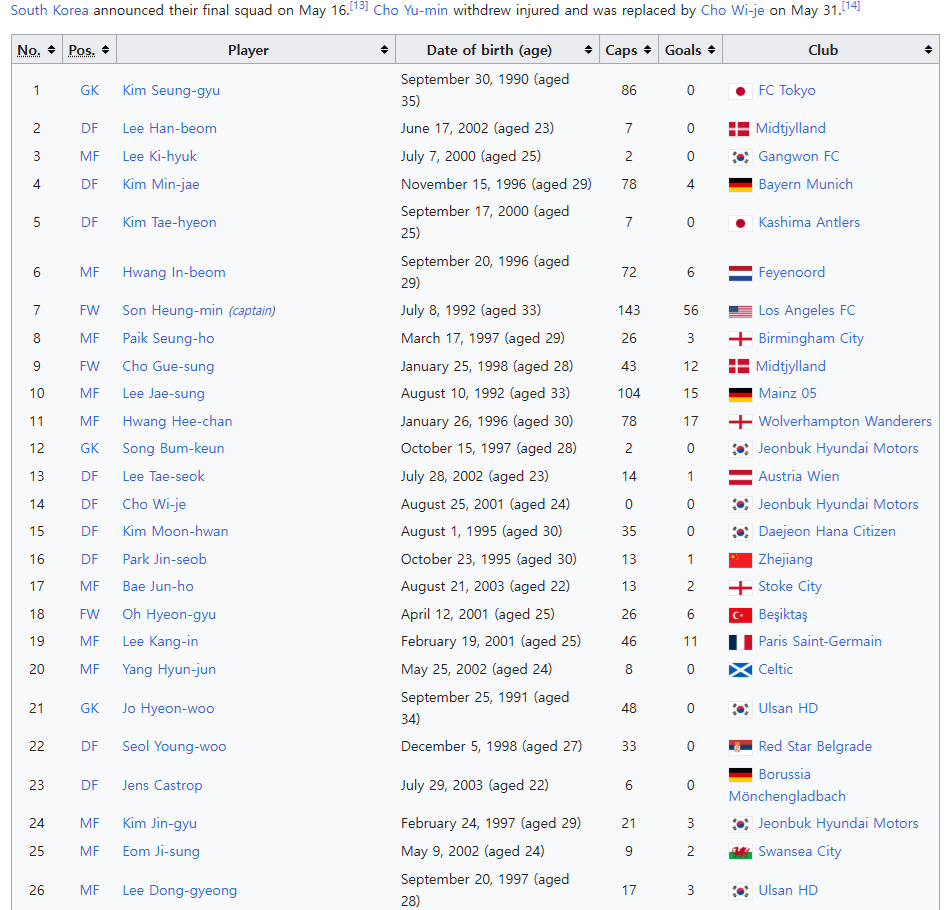The image size is (946, 910).
Task: Open Hwang In-beom player page
Action: (174, 272)
